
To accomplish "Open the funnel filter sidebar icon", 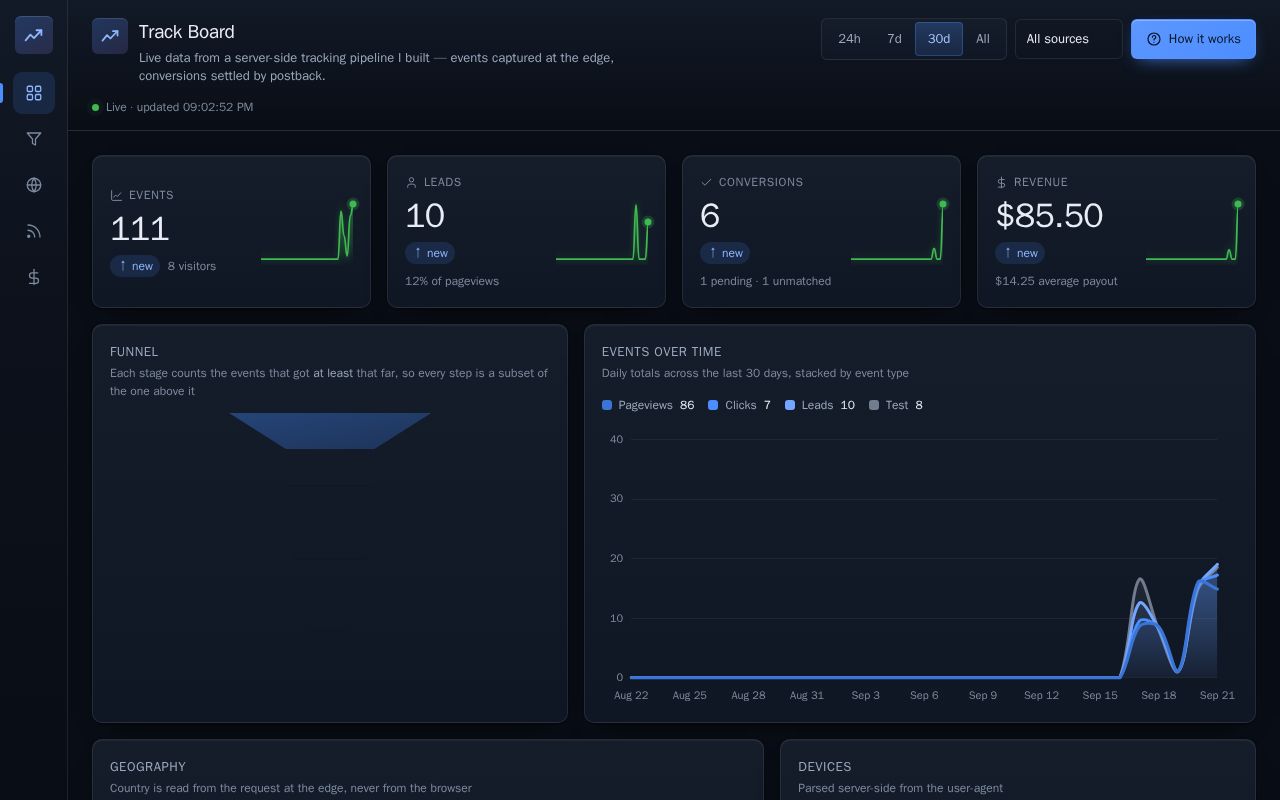I will click(x=34, y=139).
